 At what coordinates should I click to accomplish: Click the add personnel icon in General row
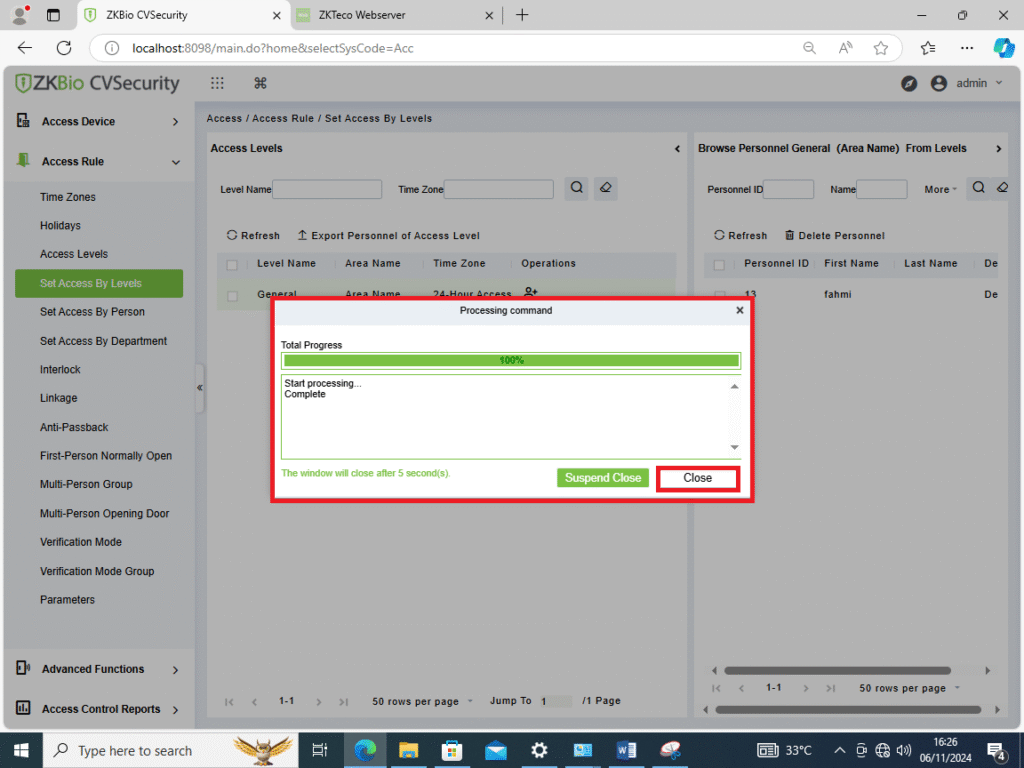531,292
